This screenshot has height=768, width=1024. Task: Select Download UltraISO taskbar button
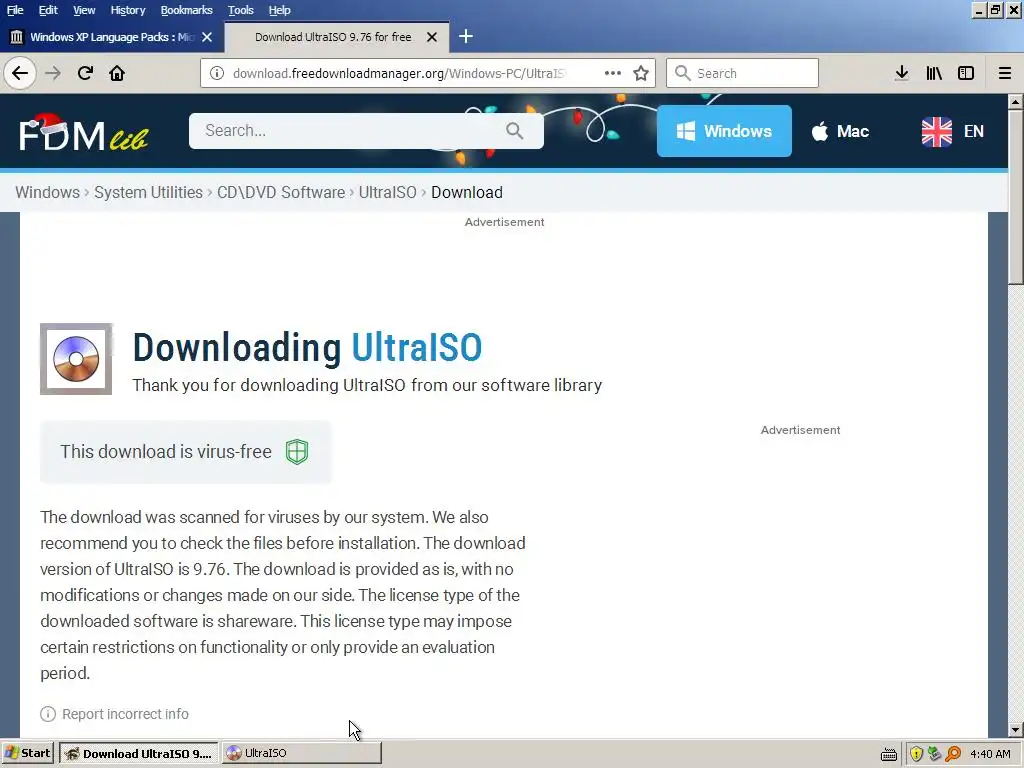[139, 753]
